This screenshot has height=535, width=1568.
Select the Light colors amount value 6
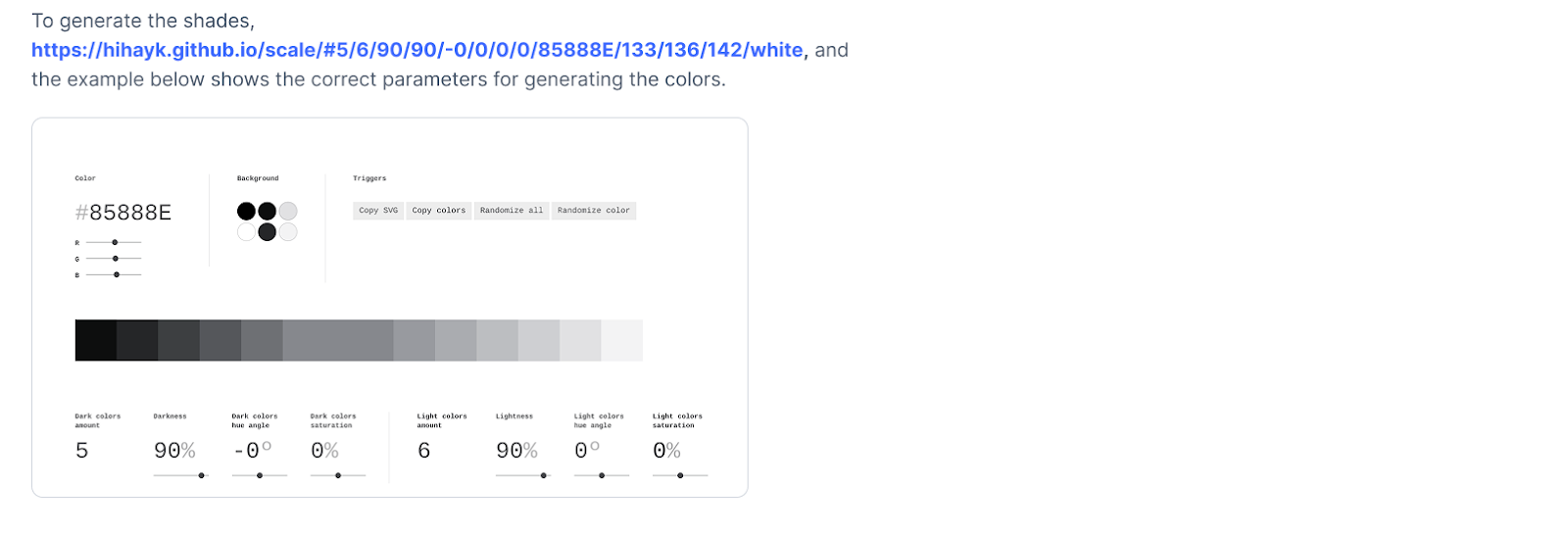[424, 451]
